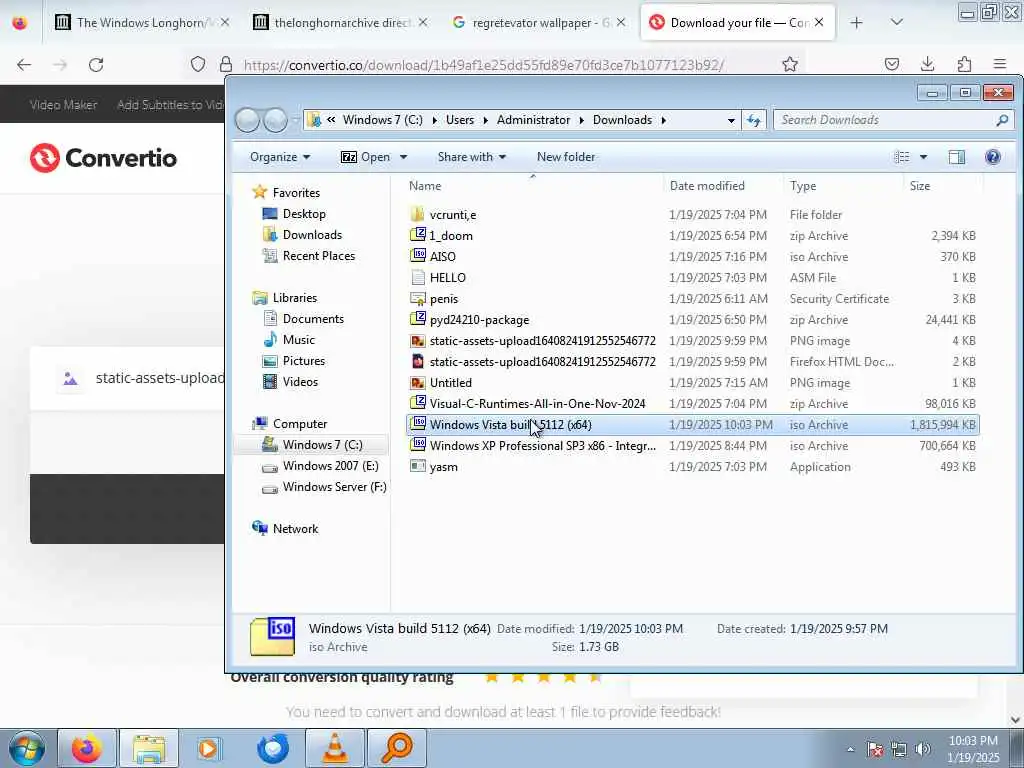1024x768 pixels.
Task: Toggle the preview pane button
Action: click(x=957, y=157)
